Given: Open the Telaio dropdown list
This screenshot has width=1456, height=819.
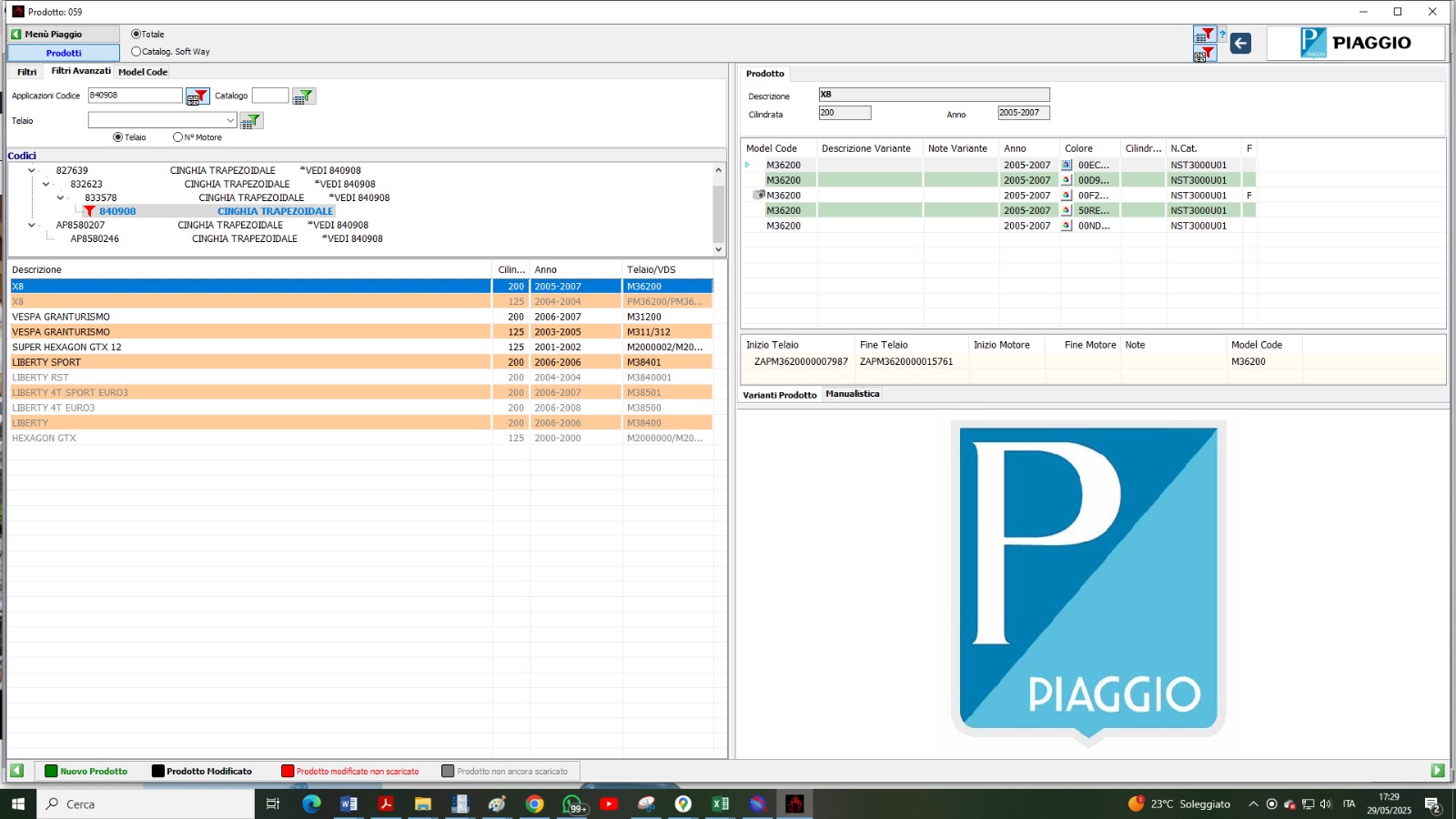Looking at the screenshot, I should tap(230, 120).
